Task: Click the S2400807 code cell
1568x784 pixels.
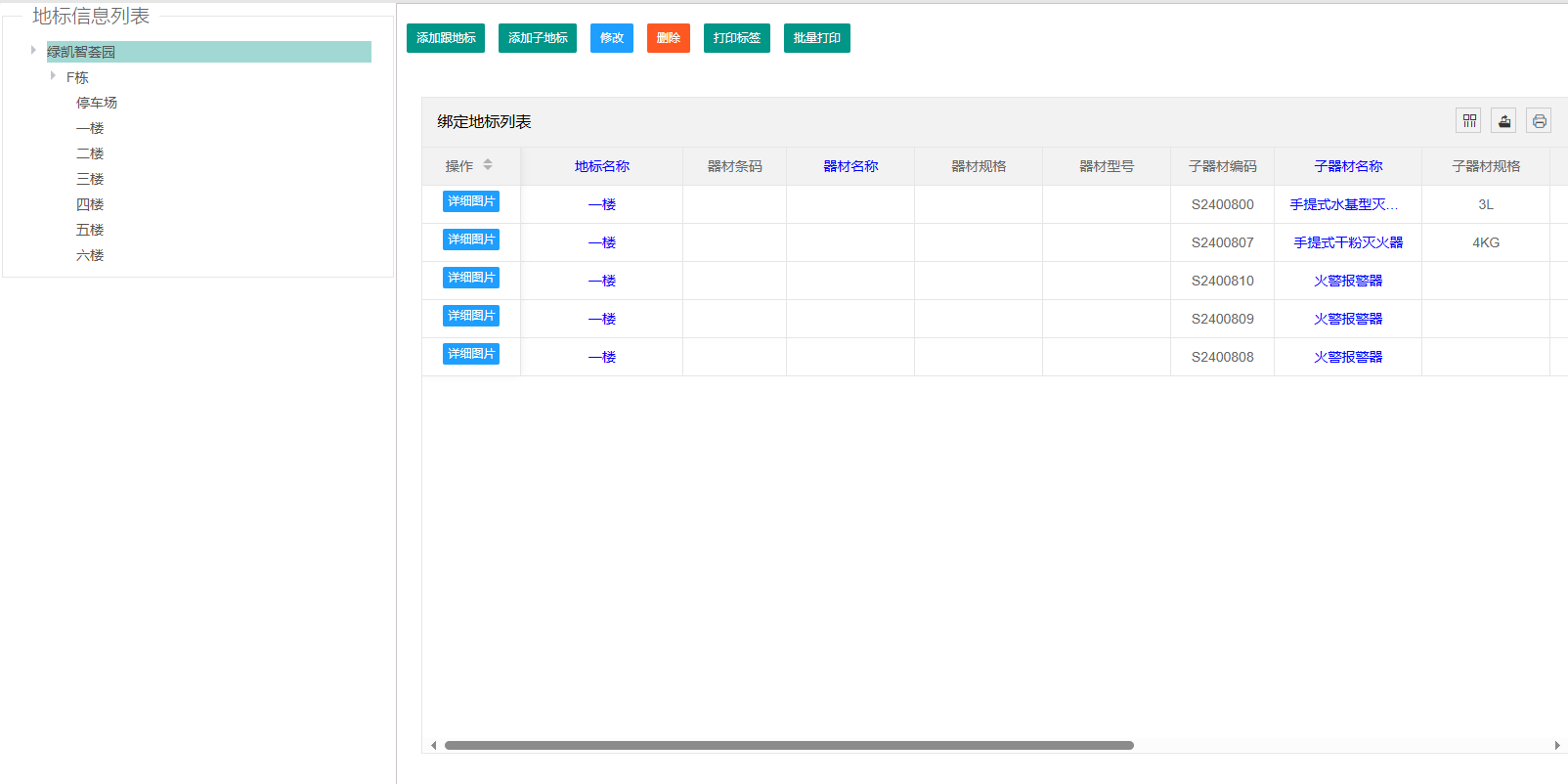Action: [x=1222, y=242]
